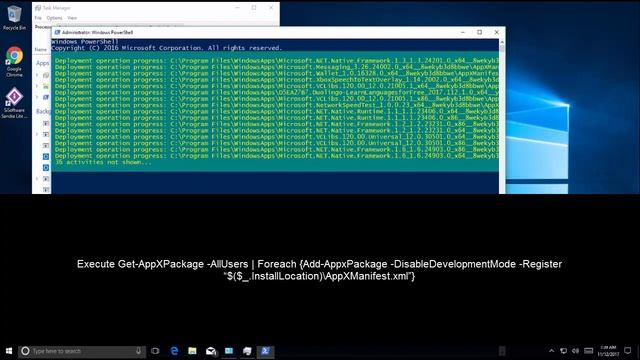Viewport: 640px width, 360px height.
Task: Launch Microsoft Edge from the taskbar
Action: tap(174, 351)
